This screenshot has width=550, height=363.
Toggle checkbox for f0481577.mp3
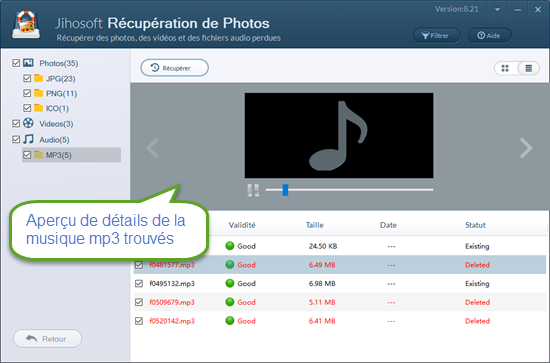[x=139, y=265]
